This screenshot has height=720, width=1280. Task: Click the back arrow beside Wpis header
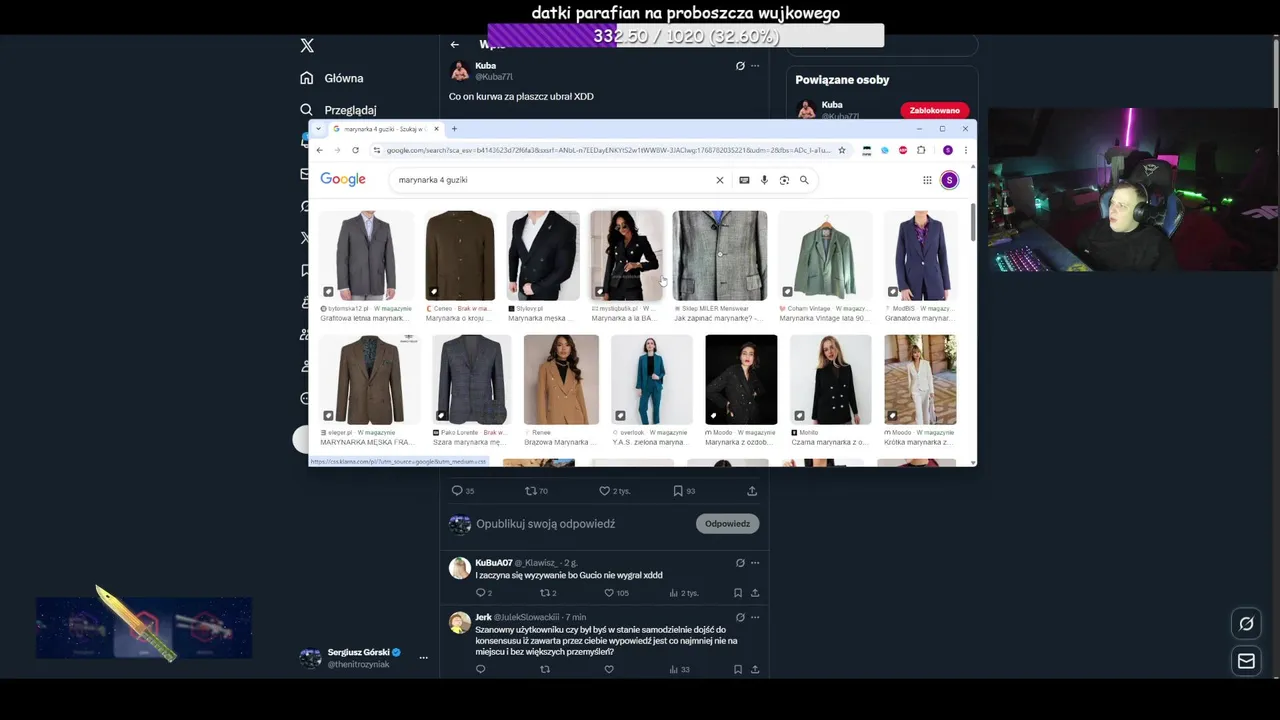tap(455, 45)
